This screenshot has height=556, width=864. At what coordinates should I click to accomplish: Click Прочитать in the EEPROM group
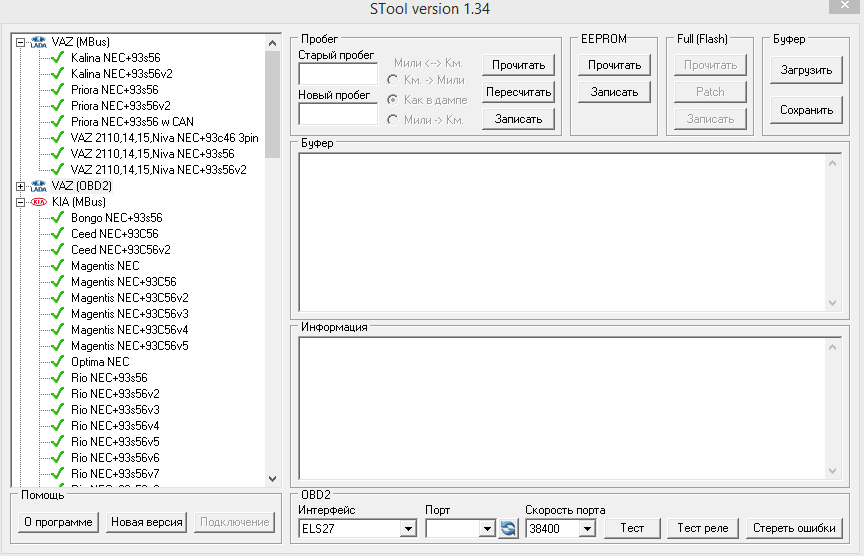tap(614, 65)
